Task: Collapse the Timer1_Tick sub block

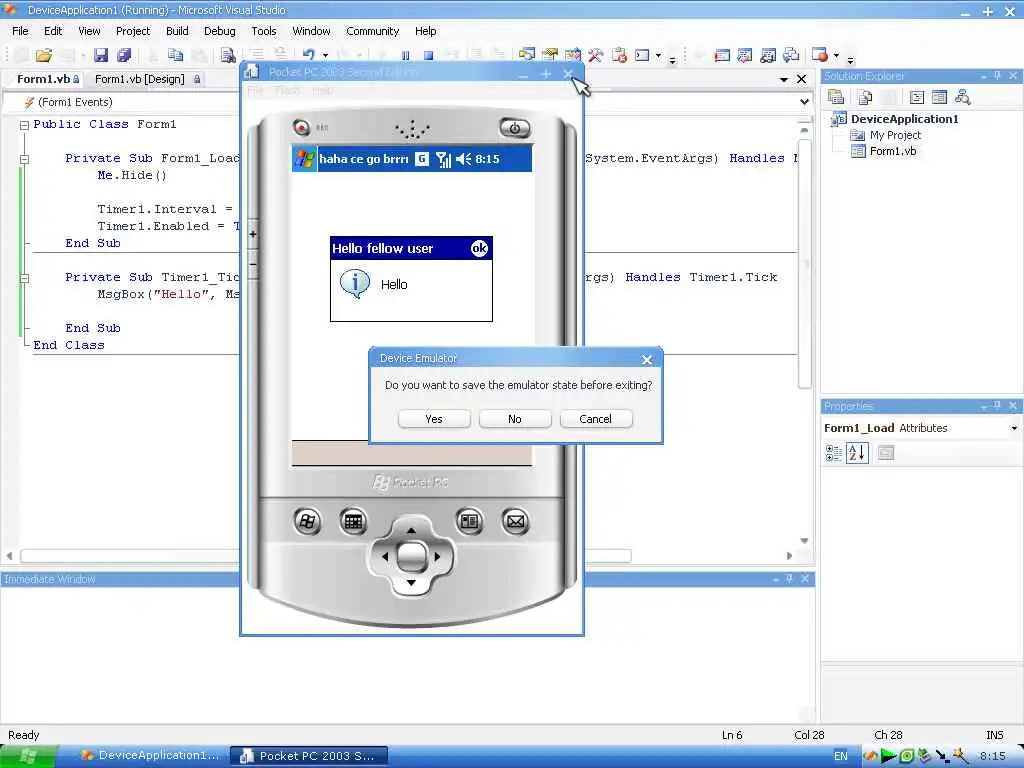Action: click(24, 278)
